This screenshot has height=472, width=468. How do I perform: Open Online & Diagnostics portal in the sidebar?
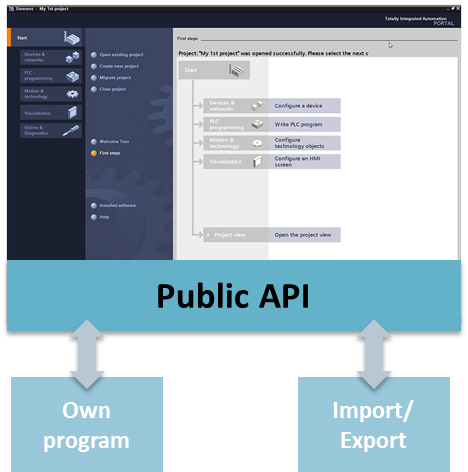[x=51, y=130]
